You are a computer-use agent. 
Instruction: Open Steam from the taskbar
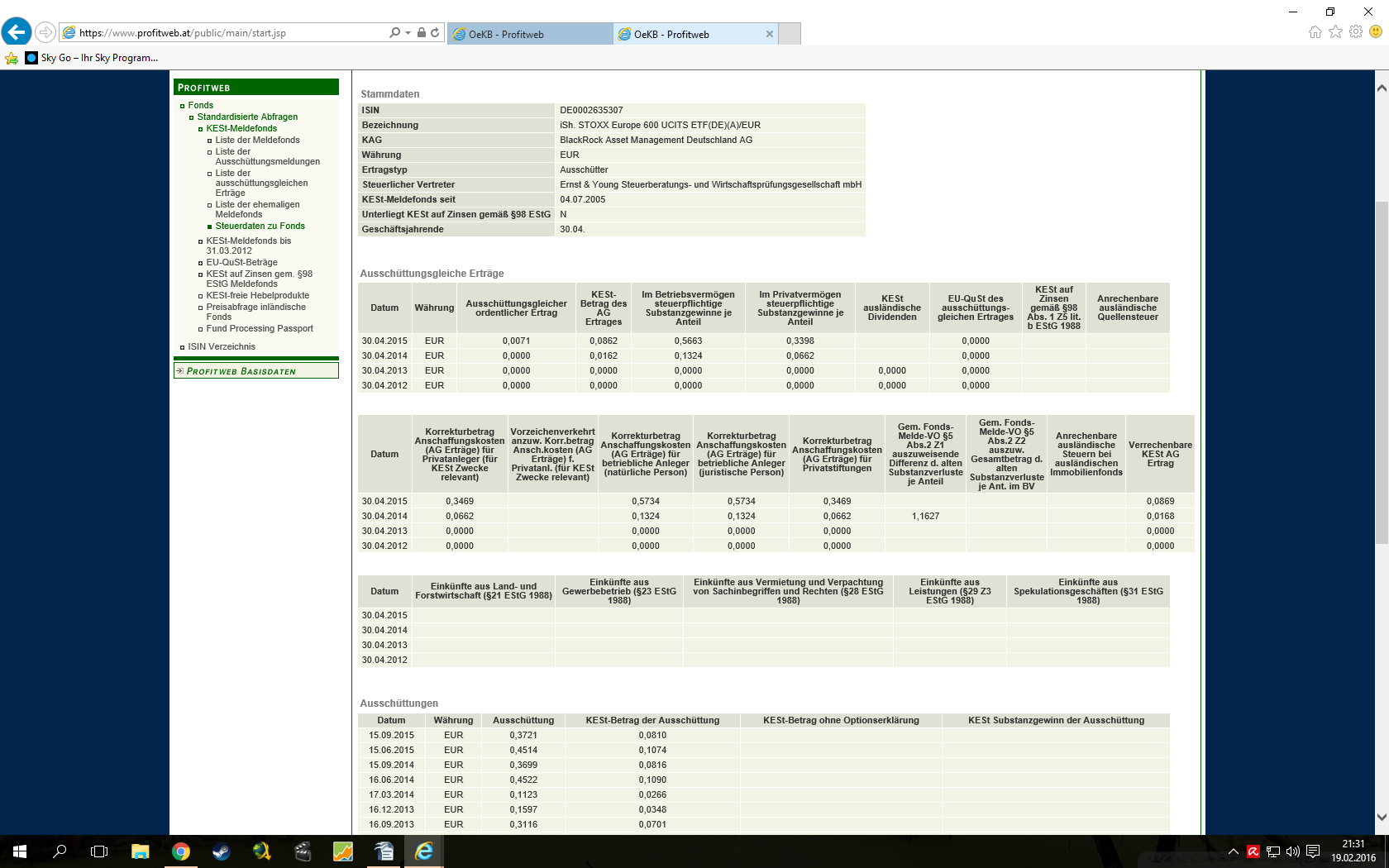(x=221, y=851)
